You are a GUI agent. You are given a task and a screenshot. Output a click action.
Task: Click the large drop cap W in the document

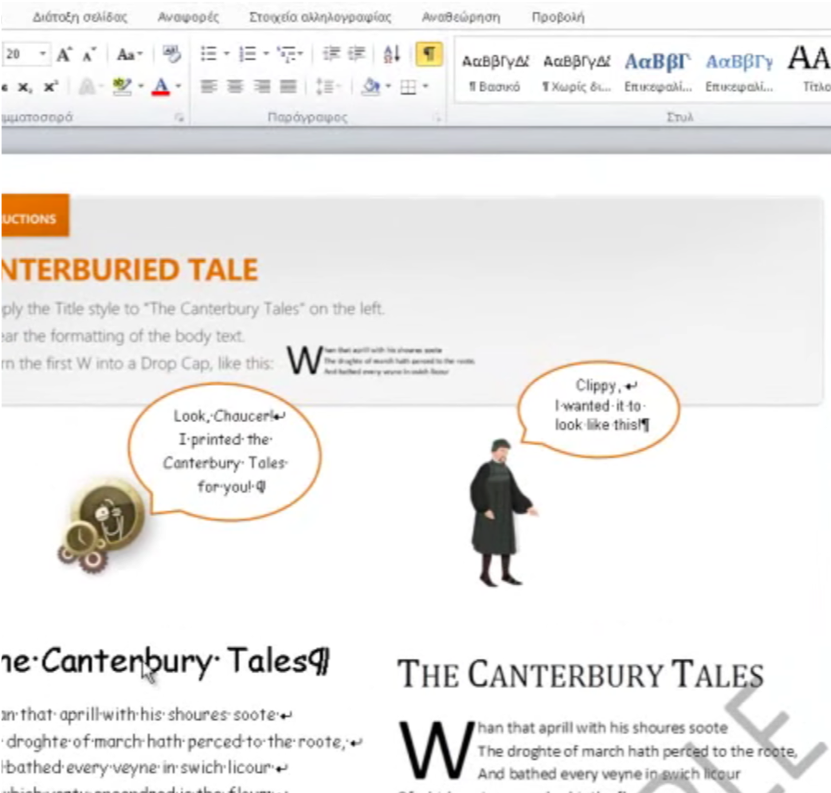[436, 750]
